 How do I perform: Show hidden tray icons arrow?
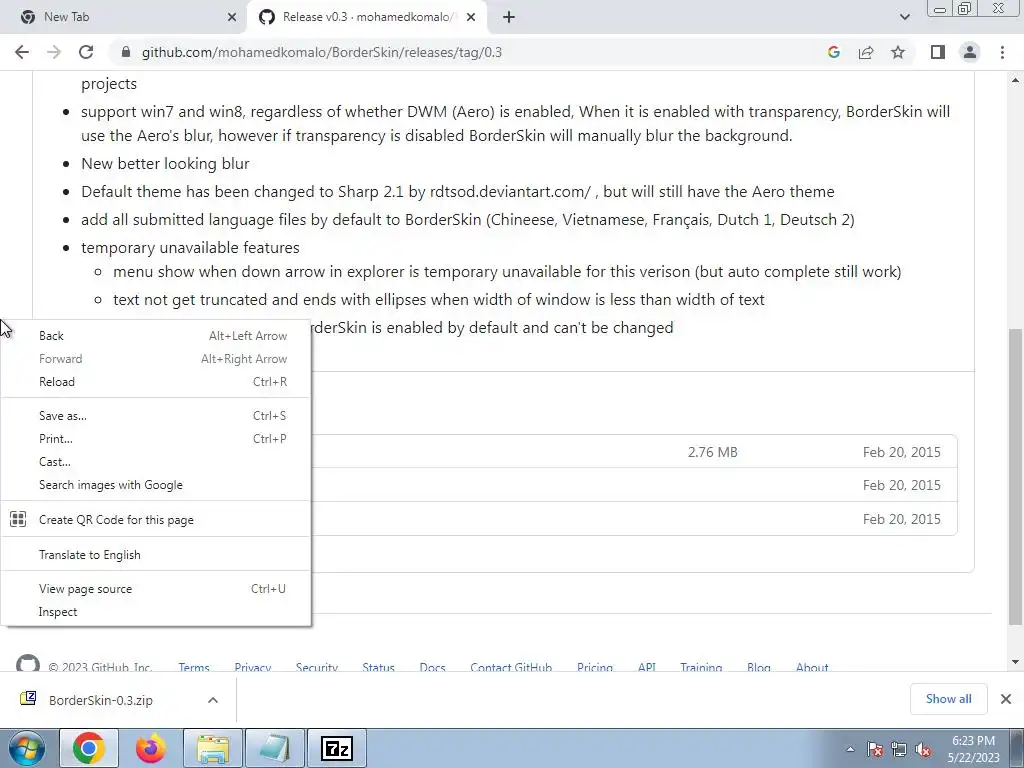[x=850, y=749]
